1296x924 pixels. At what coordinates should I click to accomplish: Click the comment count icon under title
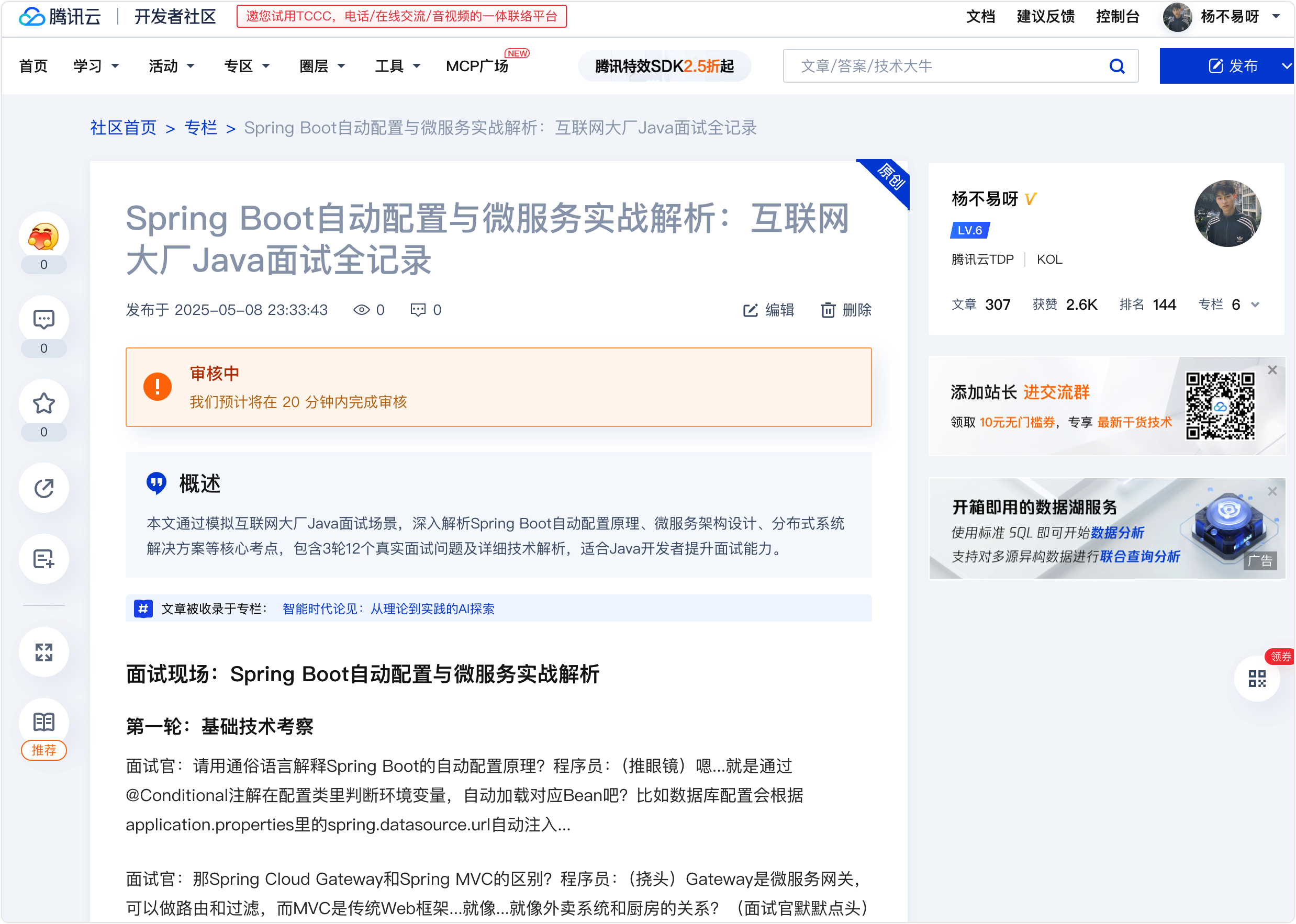tap(418, 310)
